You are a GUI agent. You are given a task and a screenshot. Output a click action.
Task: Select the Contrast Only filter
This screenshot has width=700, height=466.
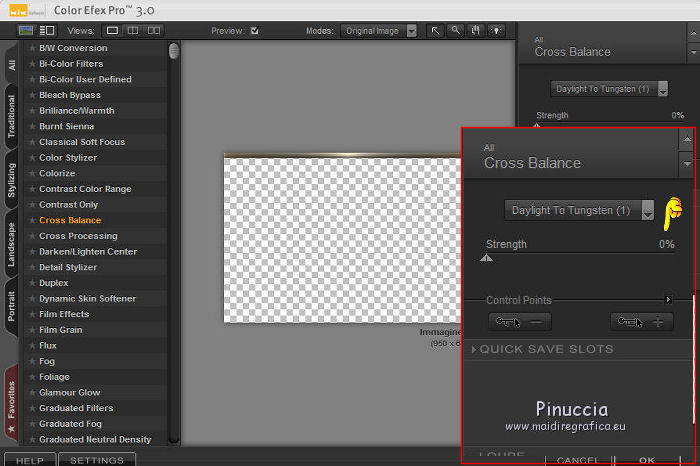tap(68, 204)
